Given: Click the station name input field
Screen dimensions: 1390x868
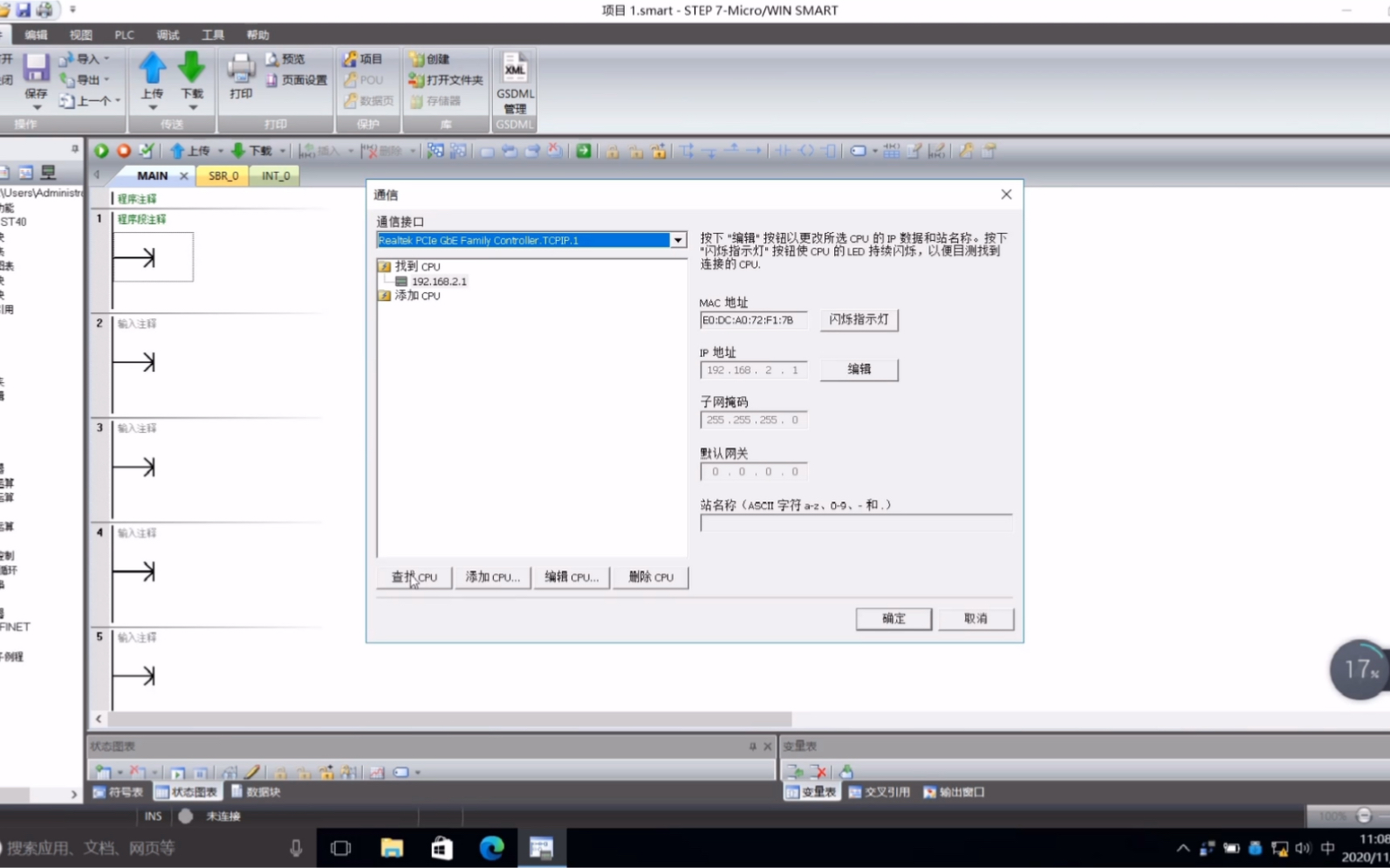Looking at the screenshot, I should [856, 523].
